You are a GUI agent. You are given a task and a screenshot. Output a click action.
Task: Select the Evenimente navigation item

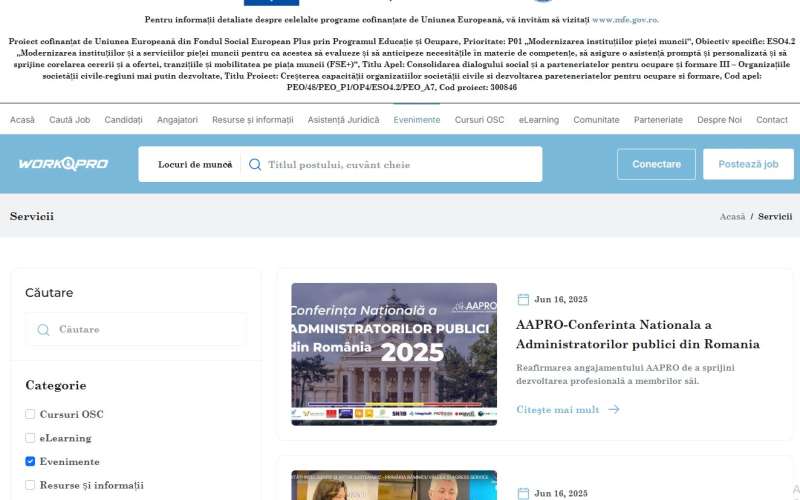(x=417, y=120)
